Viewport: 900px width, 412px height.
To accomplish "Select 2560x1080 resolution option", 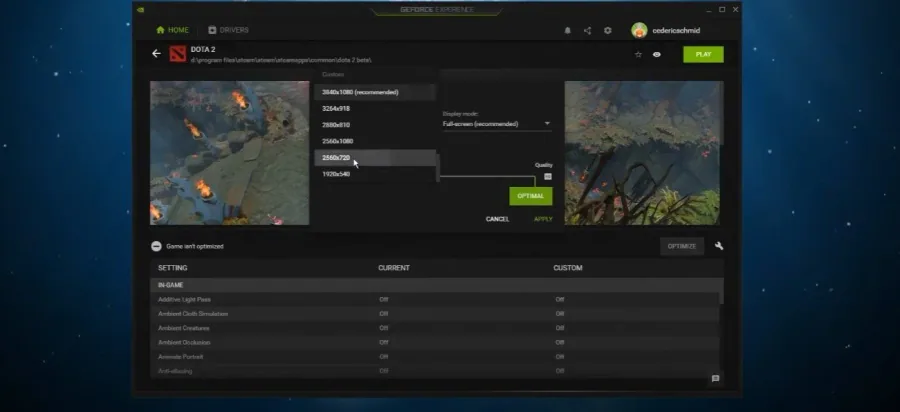I will [375, 141].
